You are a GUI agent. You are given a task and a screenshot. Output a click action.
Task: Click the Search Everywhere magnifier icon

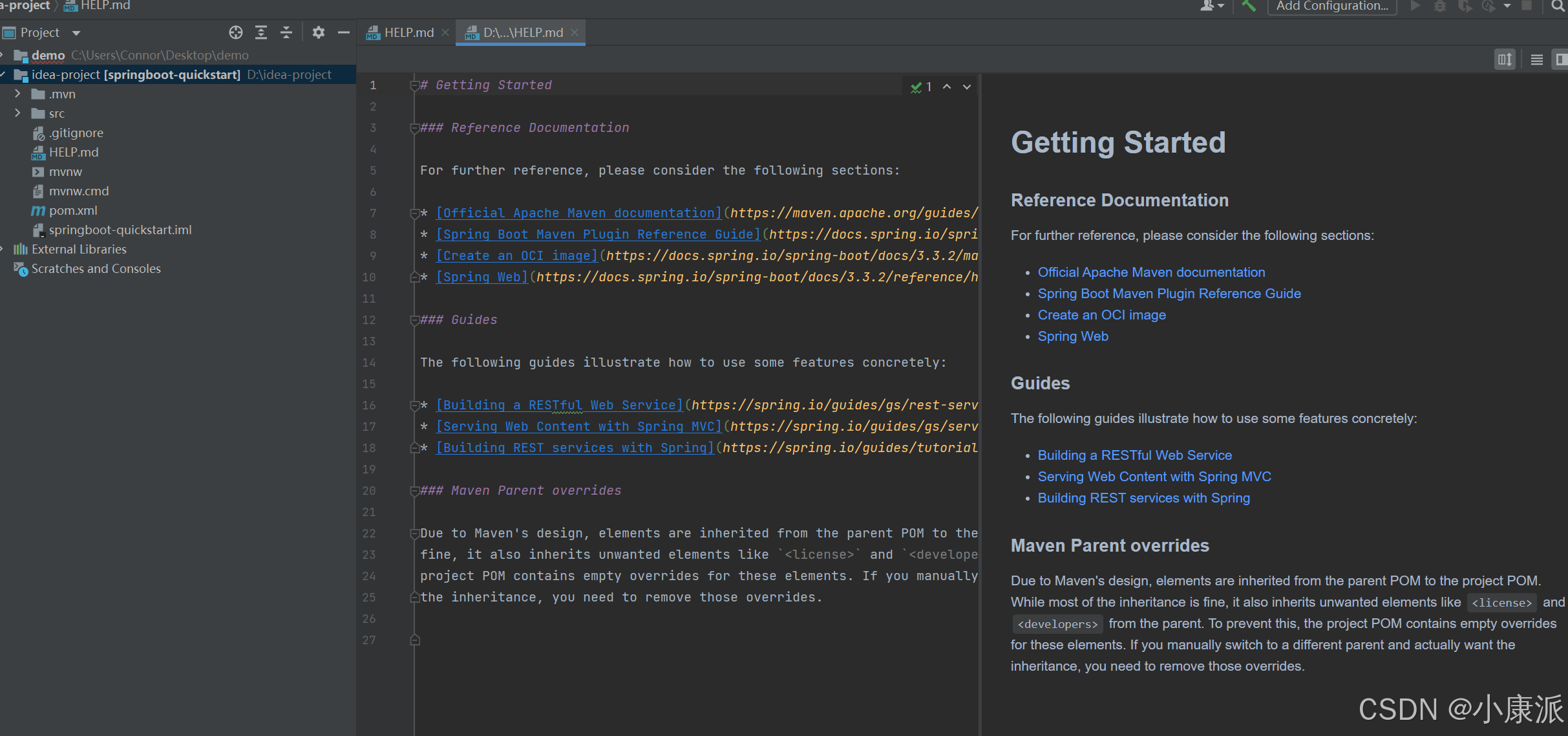point(1558,6)
